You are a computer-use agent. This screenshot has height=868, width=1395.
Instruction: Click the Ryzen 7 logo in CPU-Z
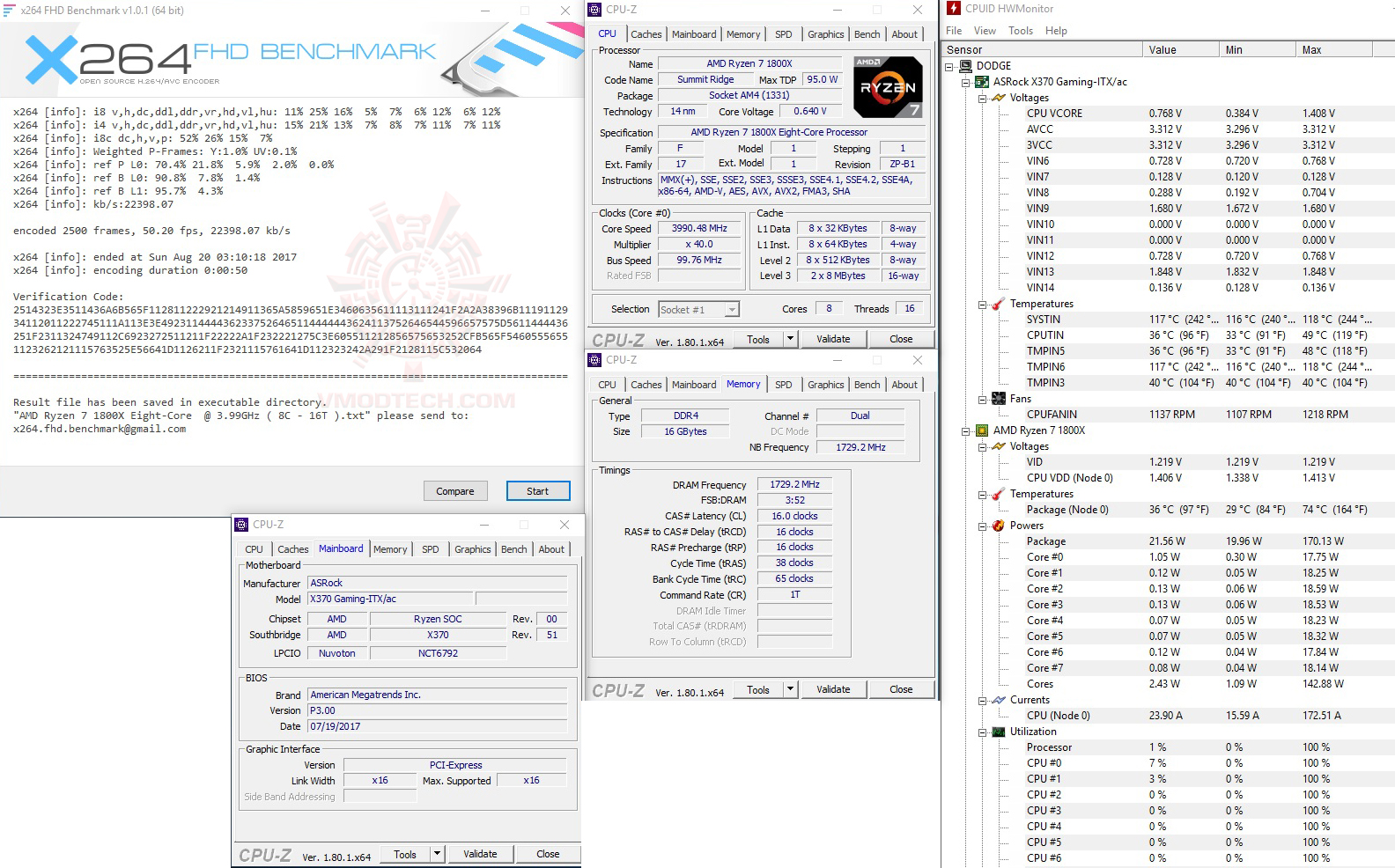pyautogui.click(x=888, y=87)
